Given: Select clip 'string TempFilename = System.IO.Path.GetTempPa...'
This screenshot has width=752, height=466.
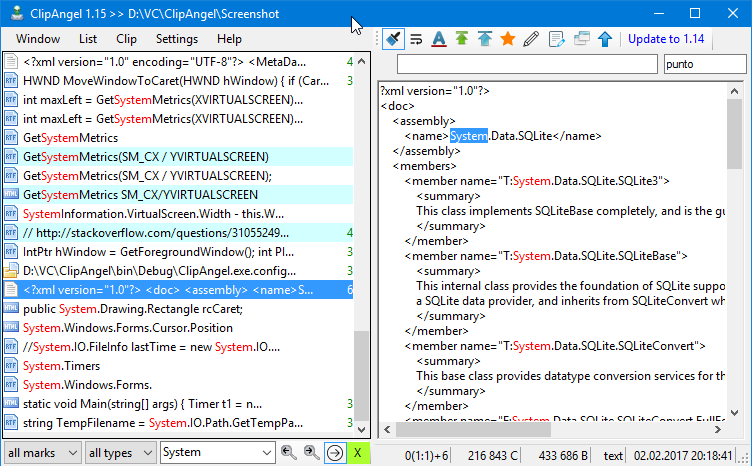Looking at the screenshot, I should click(178, 423).
